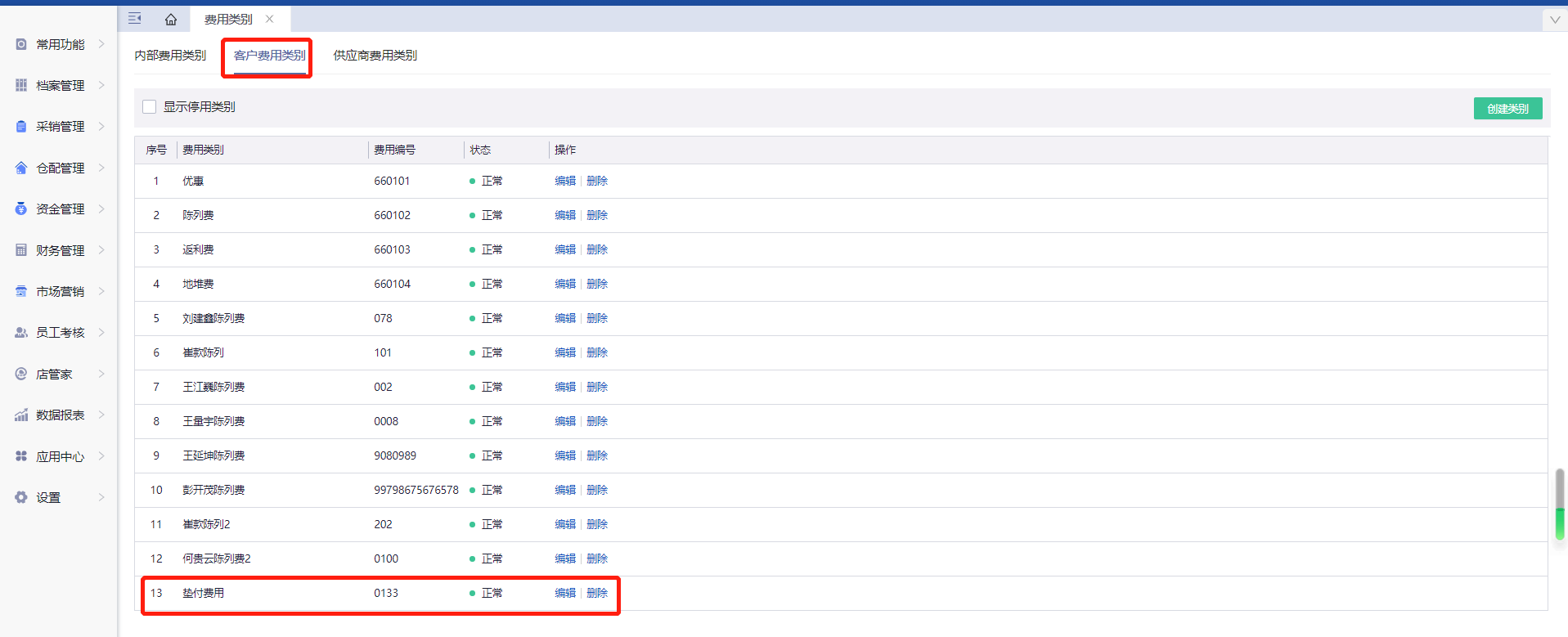This screenshot has height=637, width=1568.
Task: Expand the 资金管理 menu chevron
Action: [101, 209]
